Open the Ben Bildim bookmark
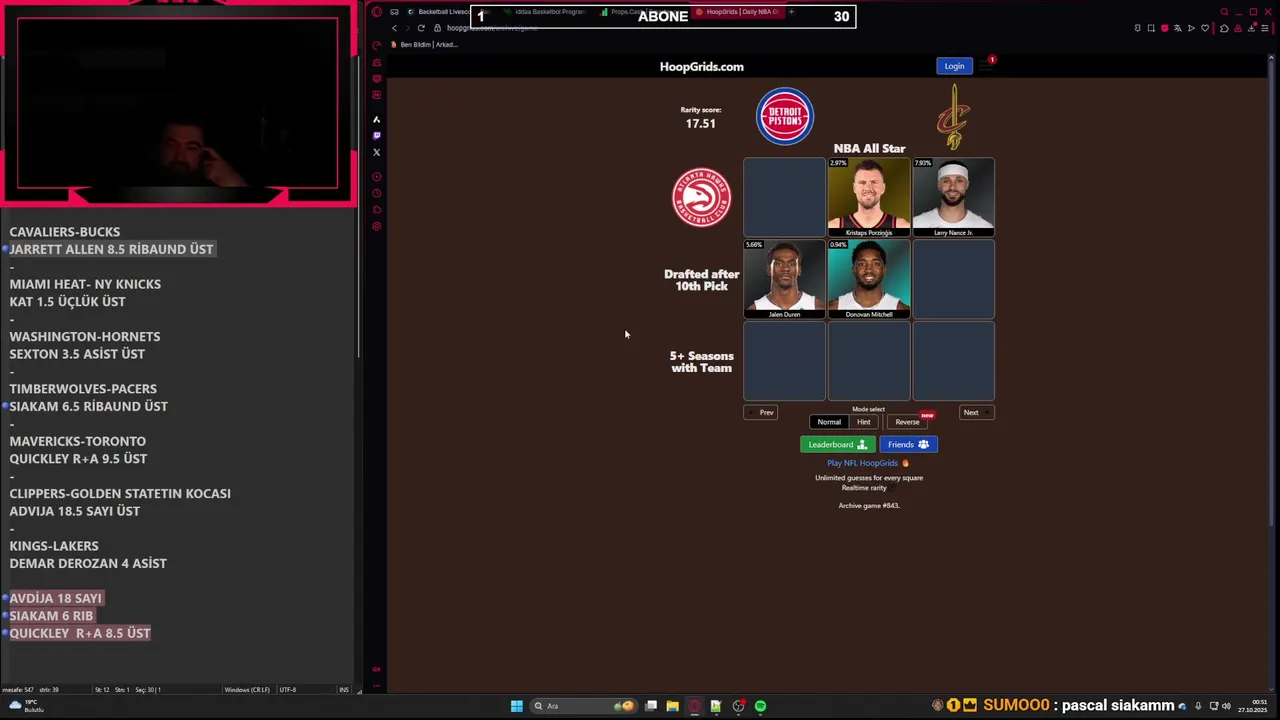Viewport: 1280px width, 720px height. click(424, 45)
